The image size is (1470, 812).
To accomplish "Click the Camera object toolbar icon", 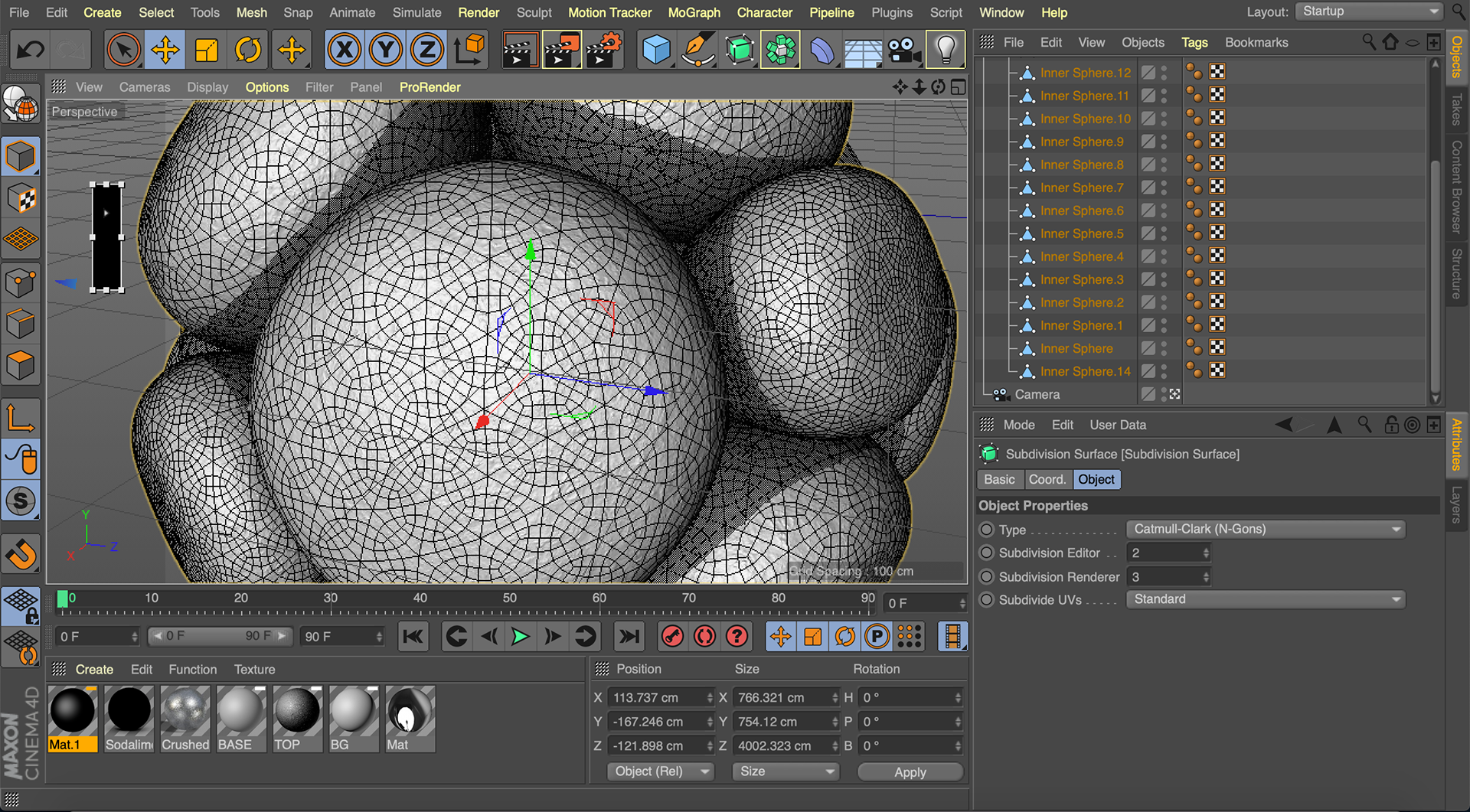I will [x=904, y=51].
